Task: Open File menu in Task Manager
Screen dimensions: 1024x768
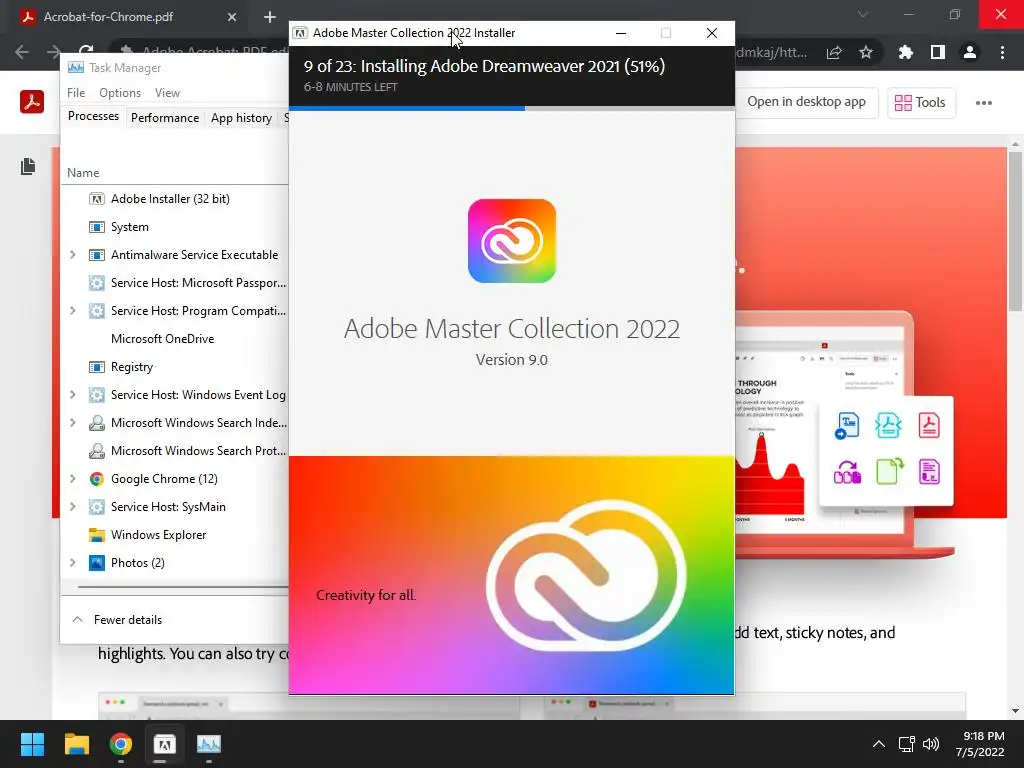Action: [x=76, y=93]
